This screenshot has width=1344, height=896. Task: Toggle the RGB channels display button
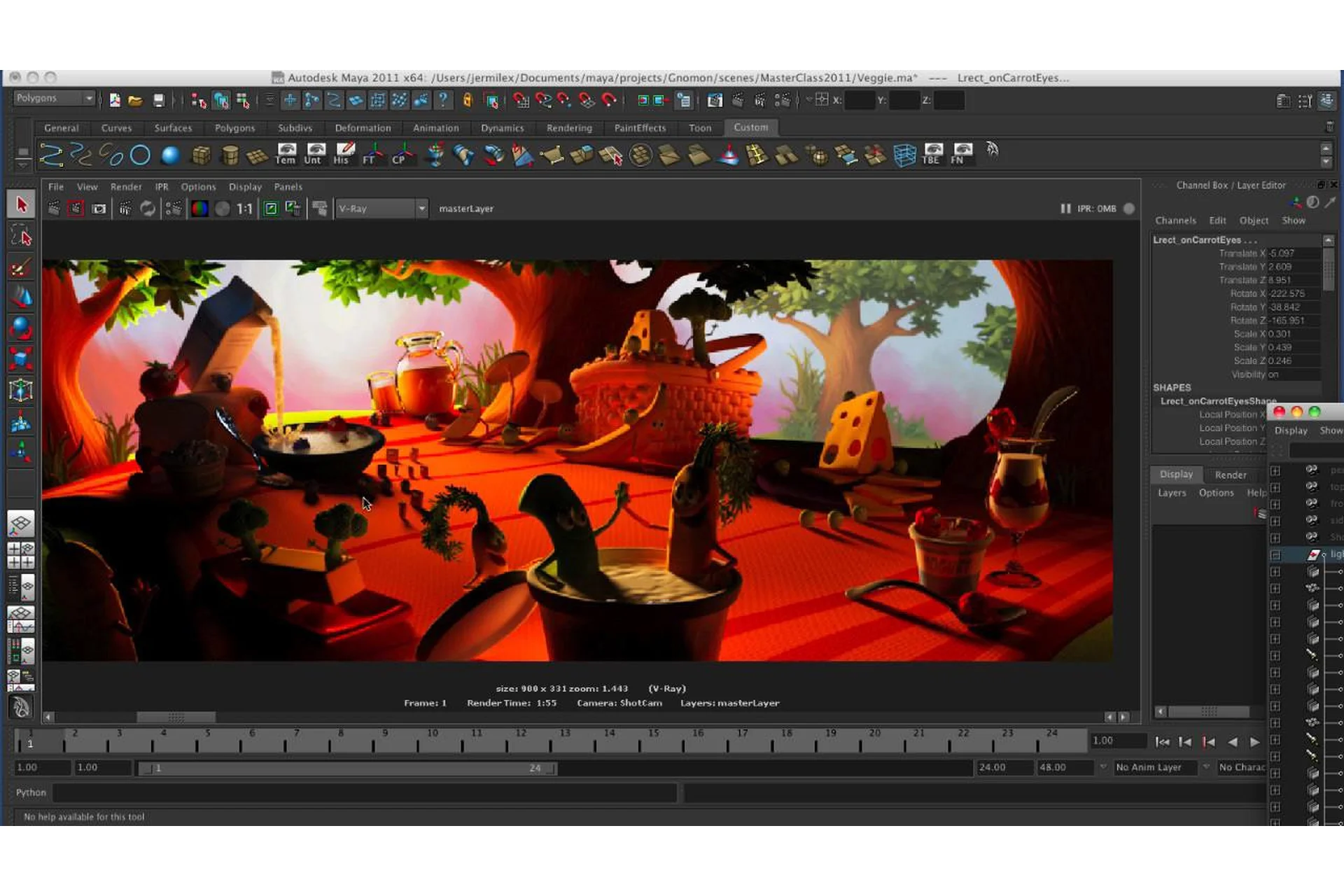point(199,209)
